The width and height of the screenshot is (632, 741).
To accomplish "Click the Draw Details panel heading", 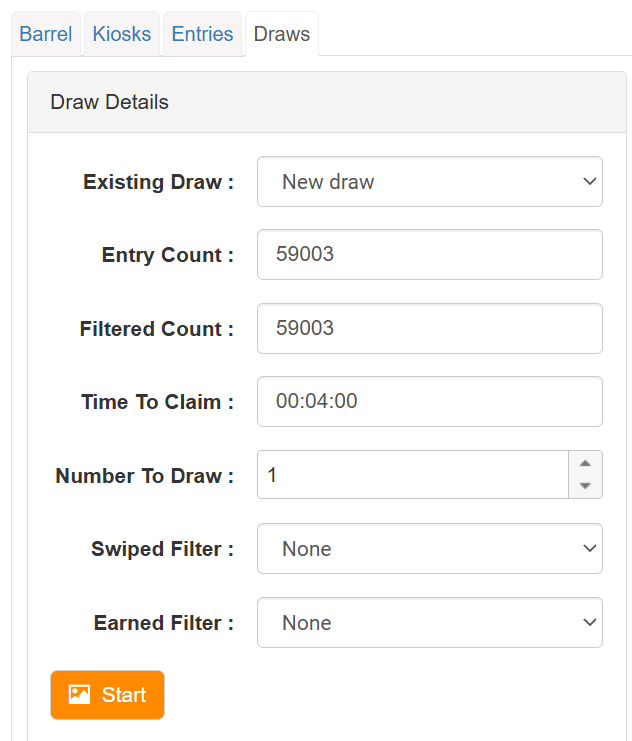I will click(110, 102).
